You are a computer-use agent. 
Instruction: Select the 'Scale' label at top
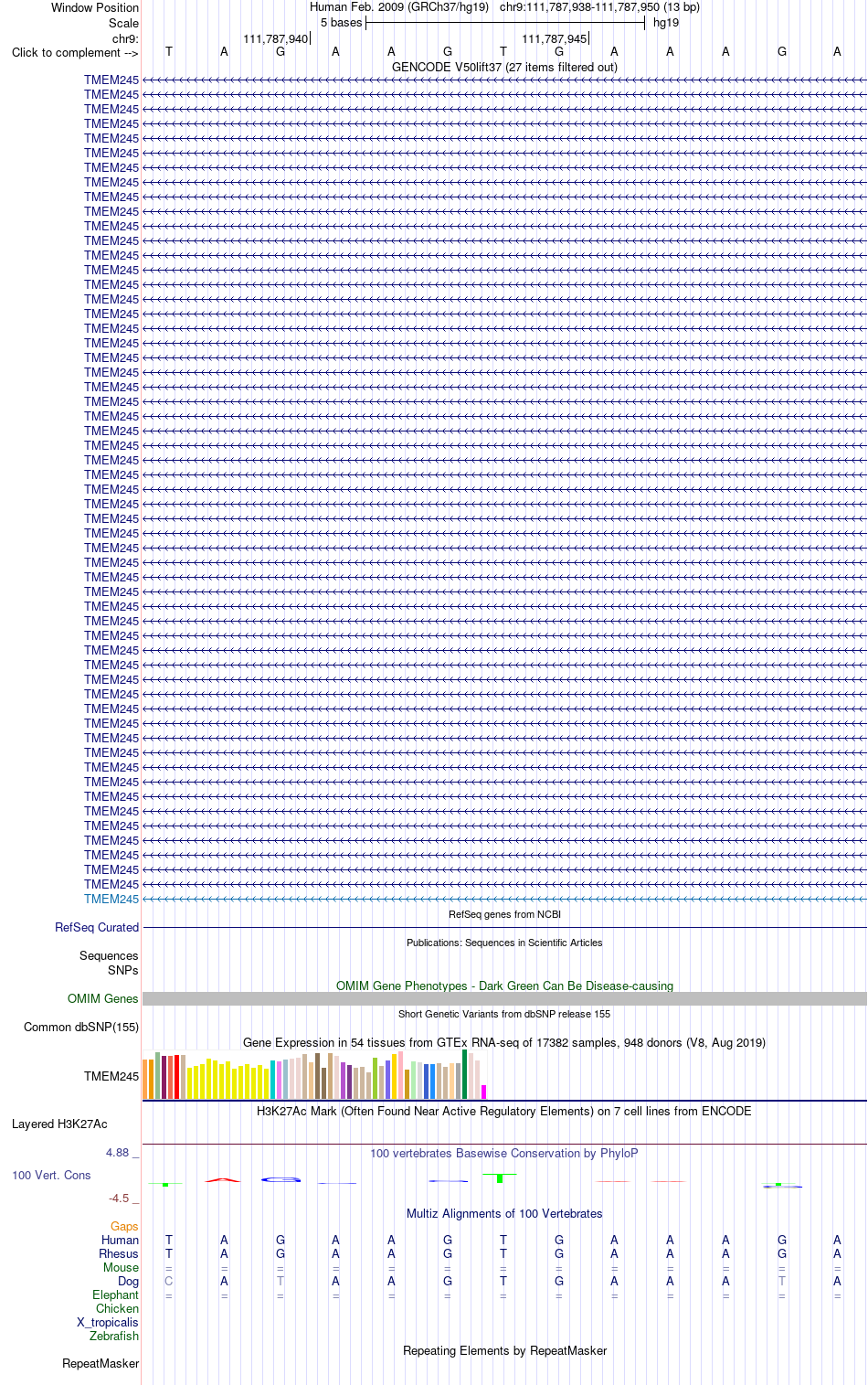124,23
